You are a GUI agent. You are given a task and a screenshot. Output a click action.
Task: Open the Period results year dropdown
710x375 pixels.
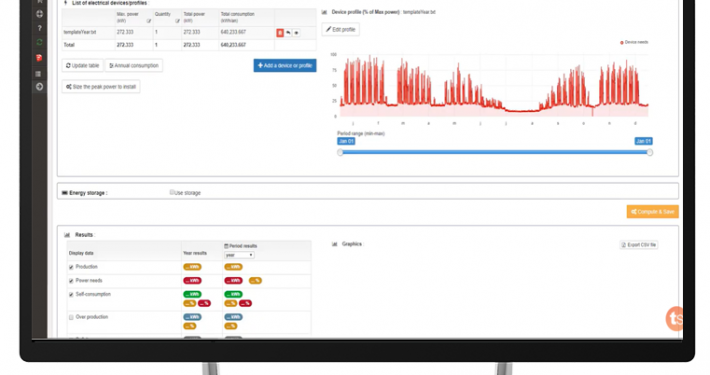pos(239,255)
